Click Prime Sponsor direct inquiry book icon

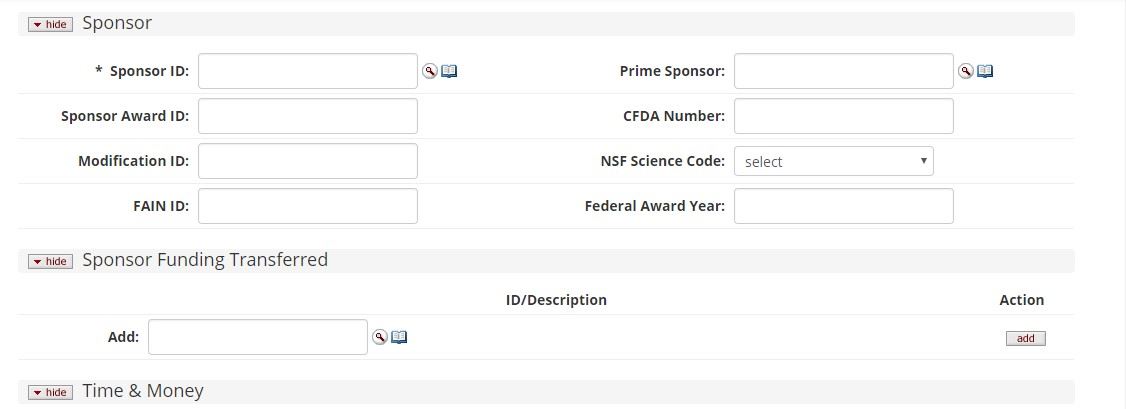[985, 71]
